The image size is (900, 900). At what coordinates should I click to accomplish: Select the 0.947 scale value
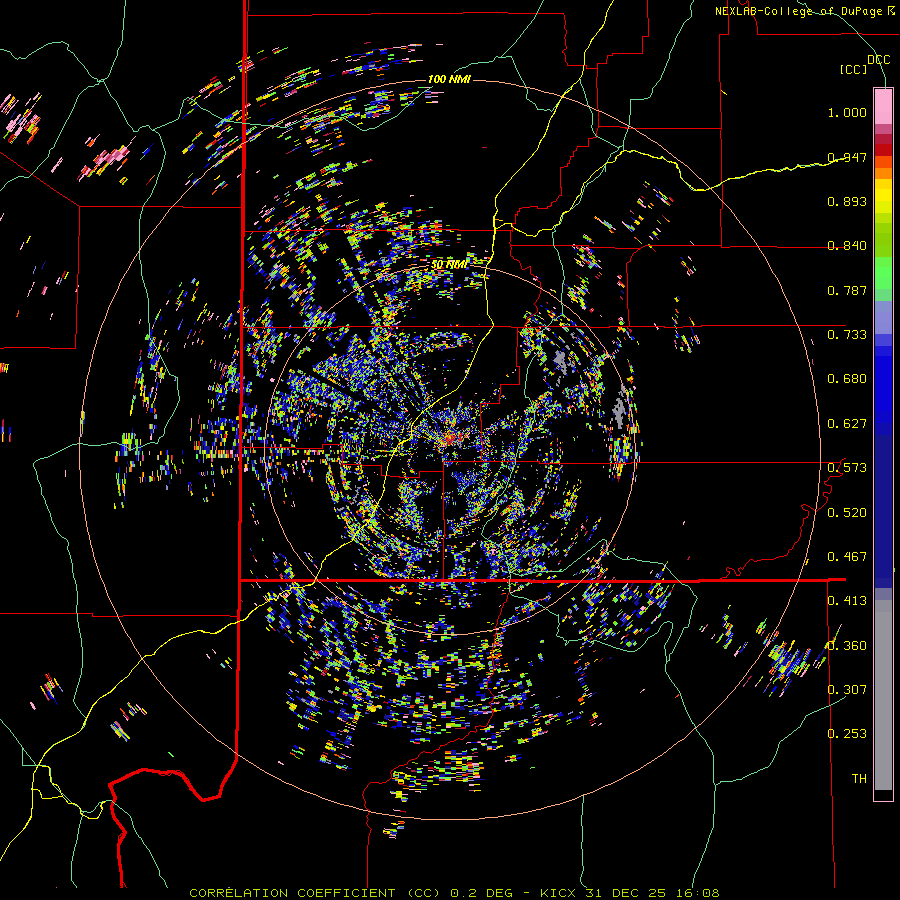tap(847, 157)
